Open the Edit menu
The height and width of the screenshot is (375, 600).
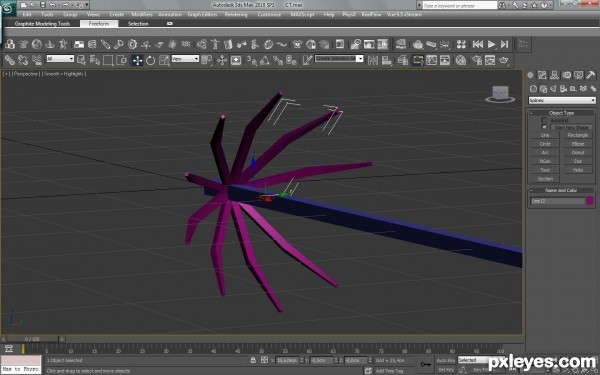coord(27,15)
